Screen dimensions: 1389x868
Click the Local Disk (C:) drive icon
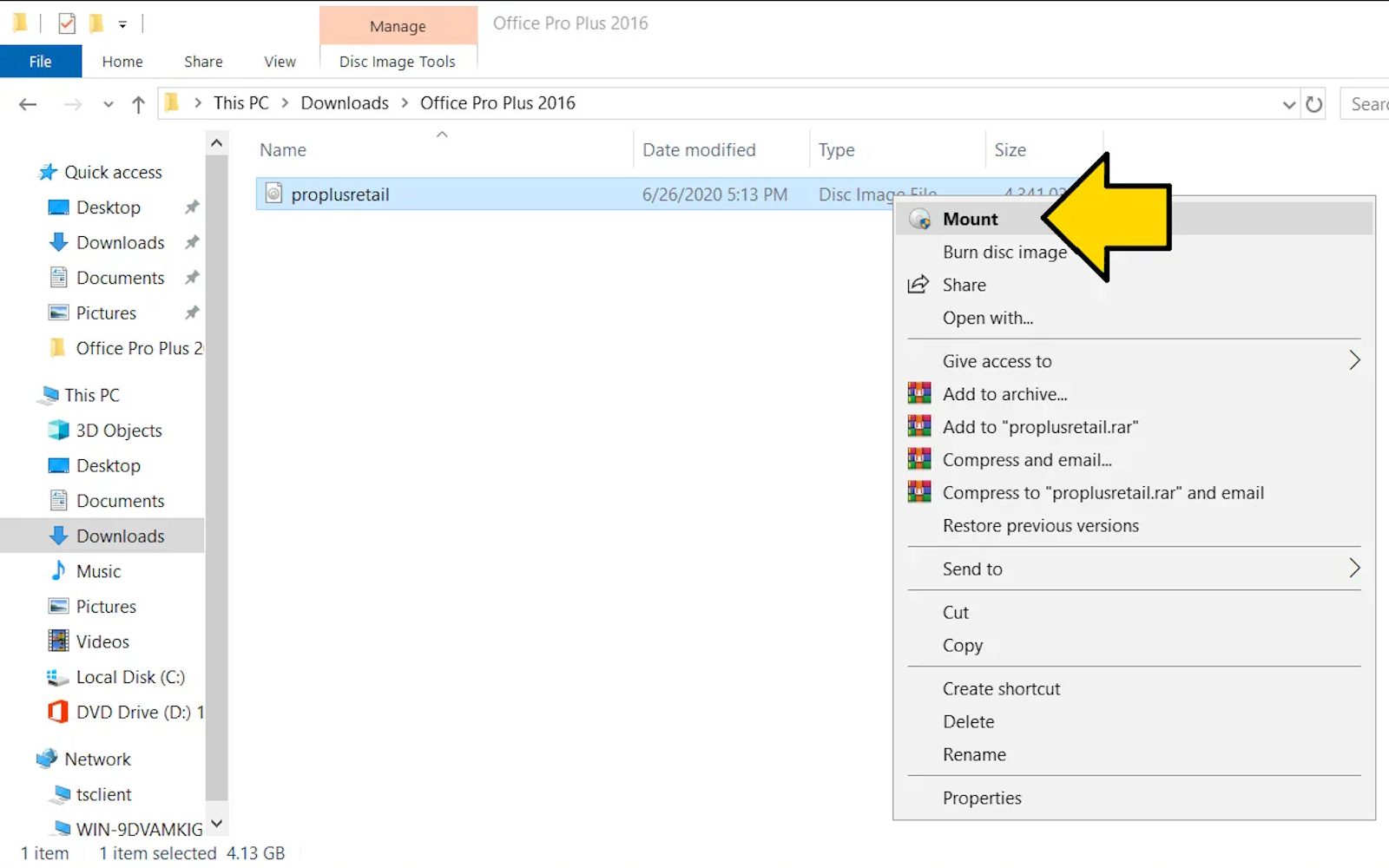[57, 677]
